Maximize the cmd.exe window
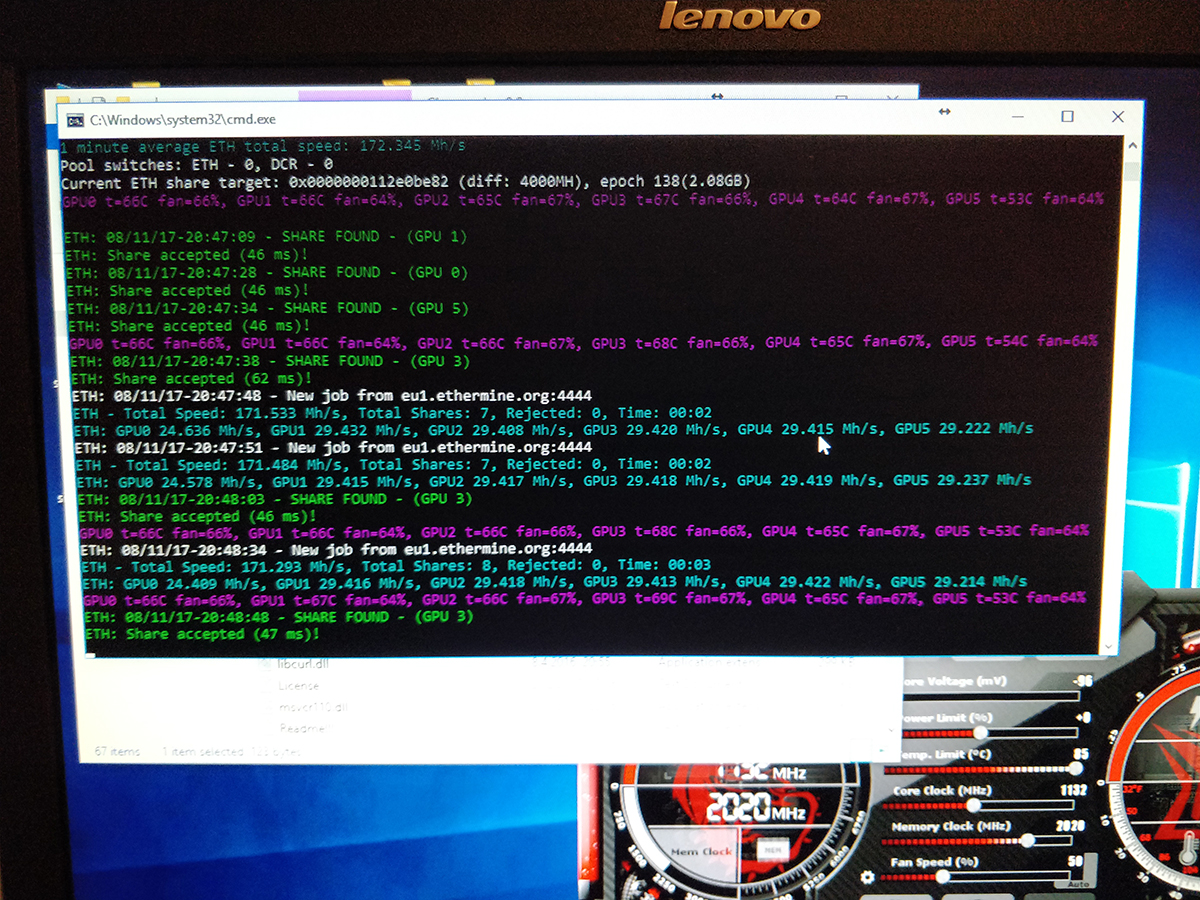1200x900 pixels. point(1067,116)
